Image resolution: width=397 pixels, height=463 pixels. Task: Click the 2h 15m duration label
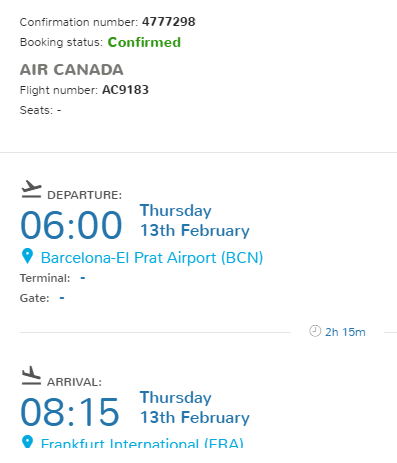pos(345,332)
